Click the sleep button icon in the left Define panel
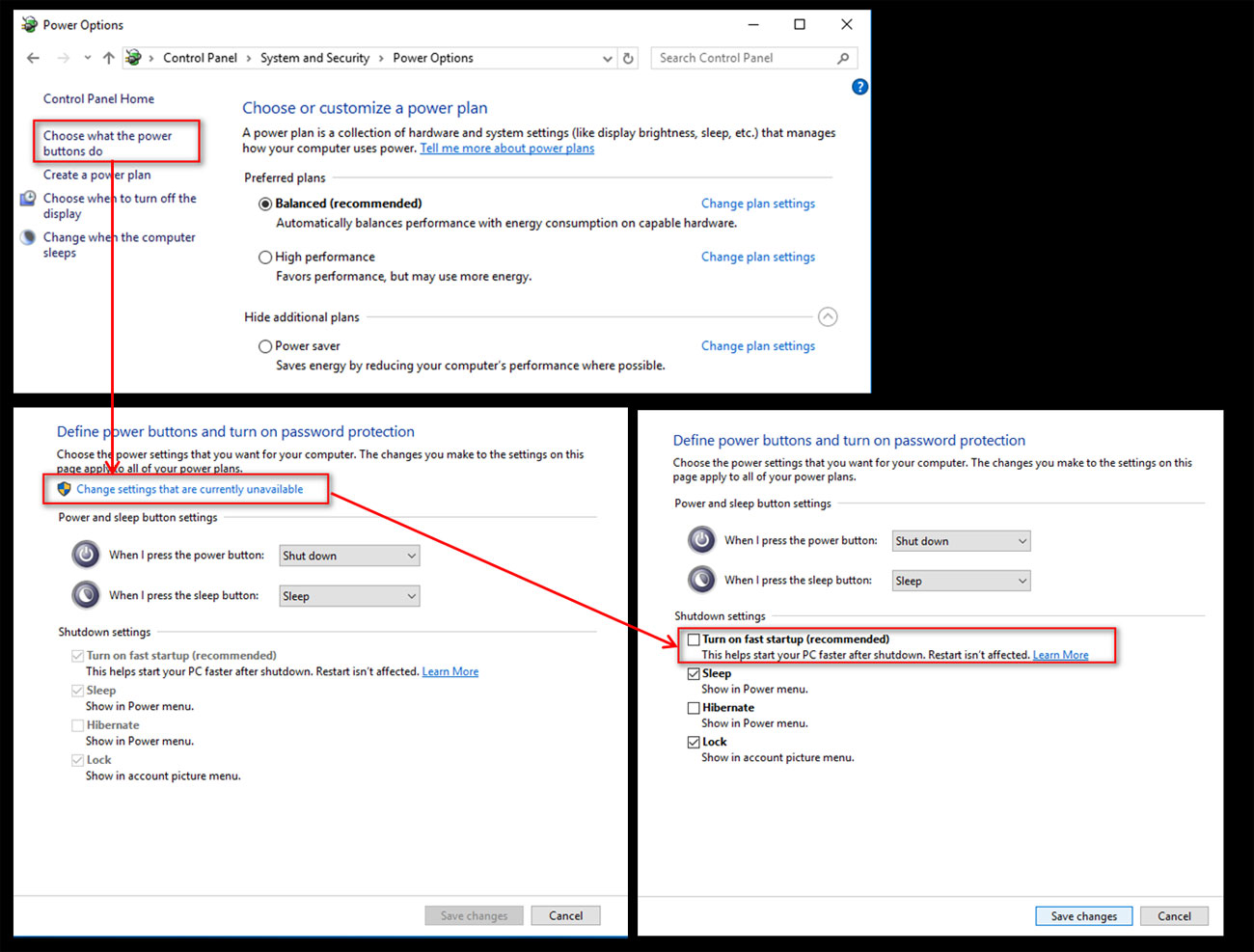The width and height of the screenshot is (1254, 952). pos(86,595)
